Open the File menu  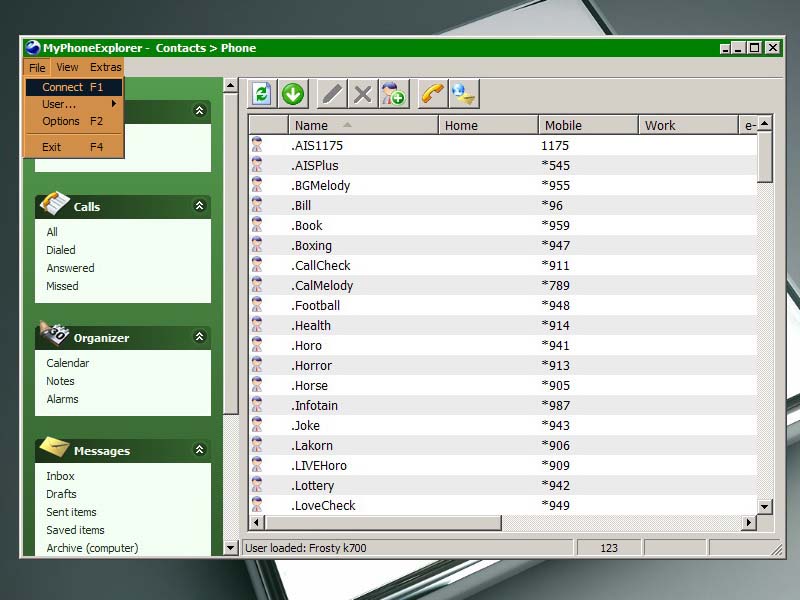point(37,67)
